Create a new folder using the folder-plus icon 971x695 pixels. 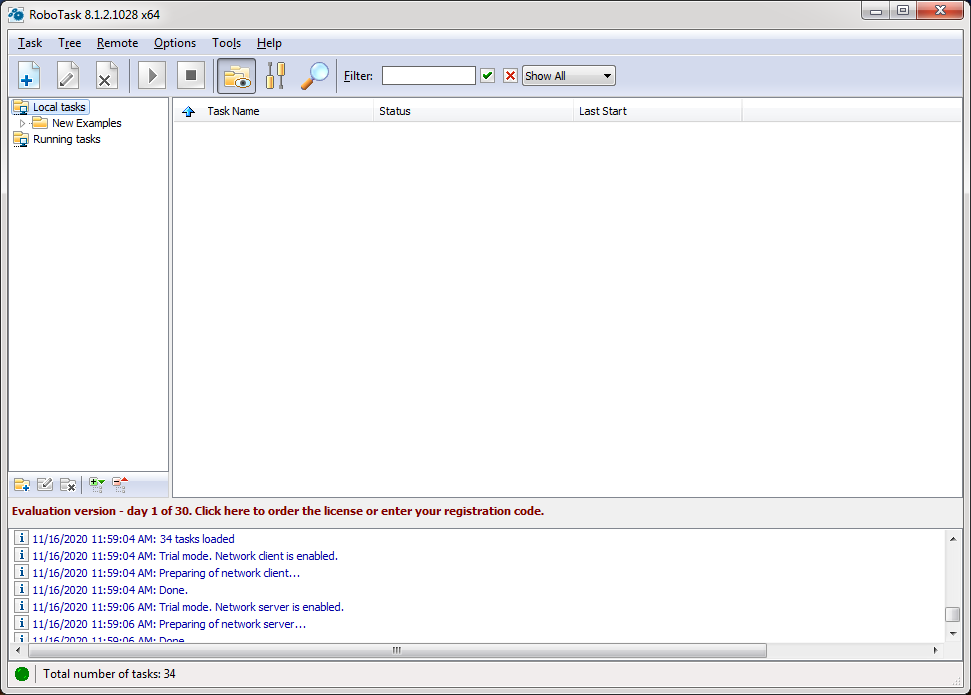pos(21,484)
